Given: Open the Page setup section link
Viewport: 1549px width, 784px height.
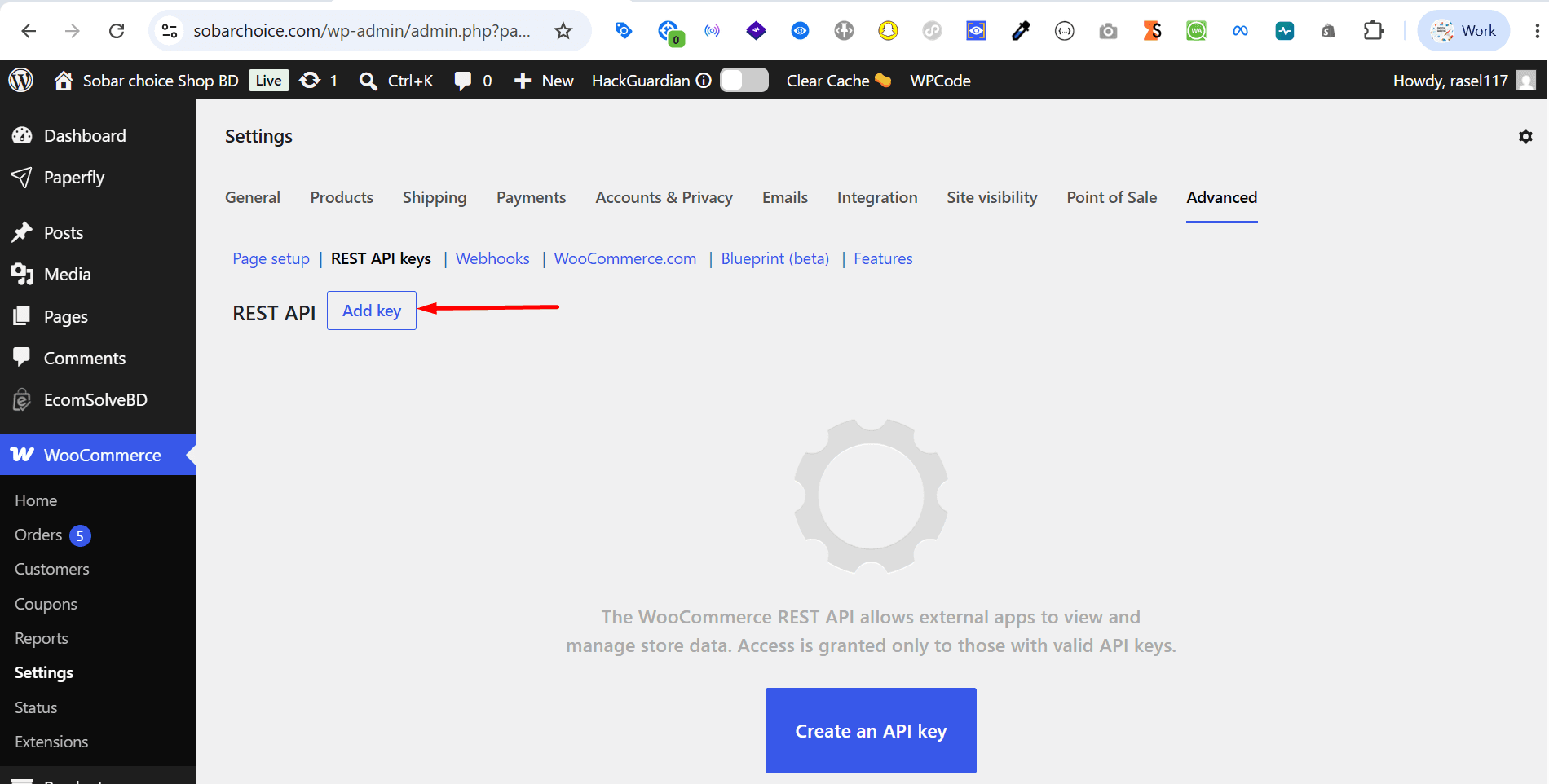Looking at the screenshot, I should pyautogui.click(x=271, y=258).
